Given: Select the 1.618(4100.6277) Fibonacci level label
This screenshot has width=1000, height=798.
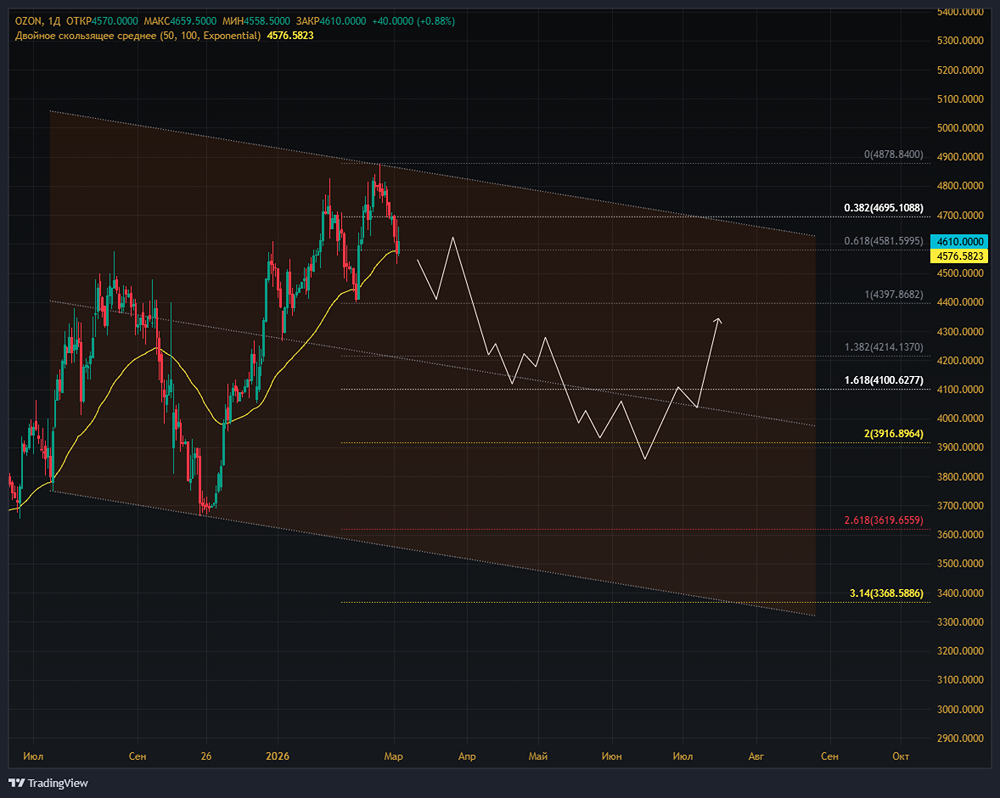Looking at the screenshot, I should pos(883,380).
